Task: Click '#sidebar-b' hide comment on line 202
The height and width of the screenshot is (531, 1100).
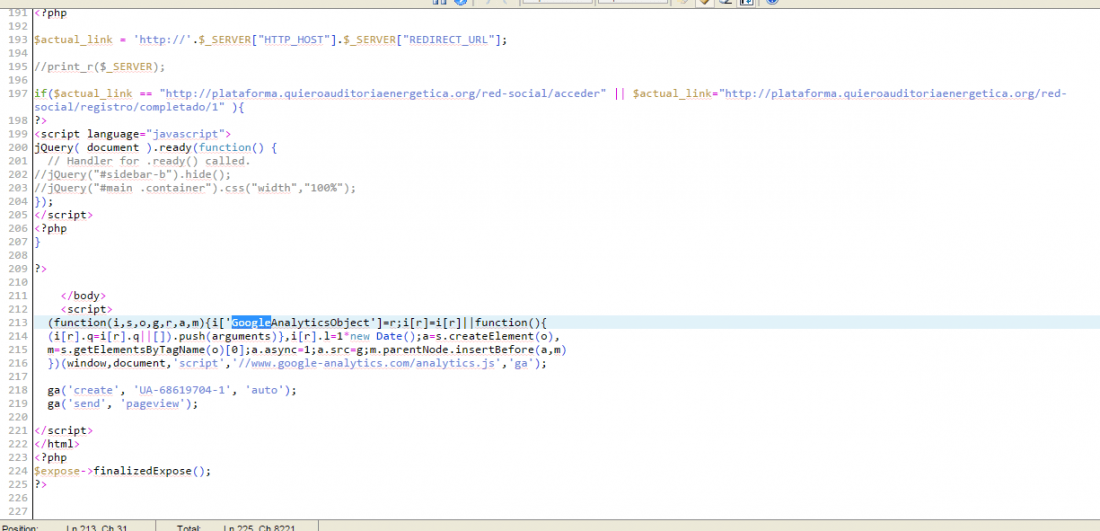Action: coord(132,175)
